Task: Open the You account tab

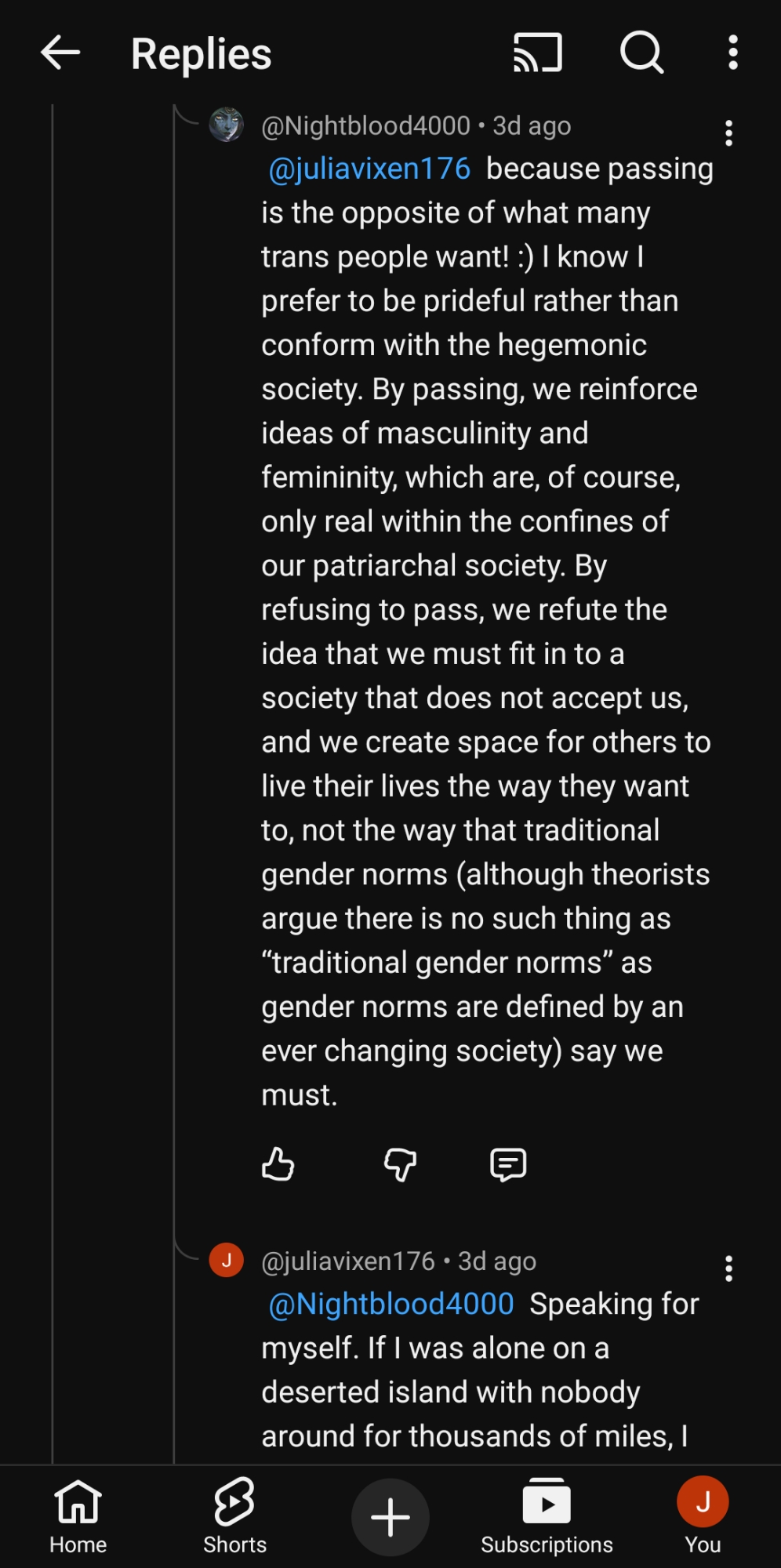Action: click(x=703, y=1515)
